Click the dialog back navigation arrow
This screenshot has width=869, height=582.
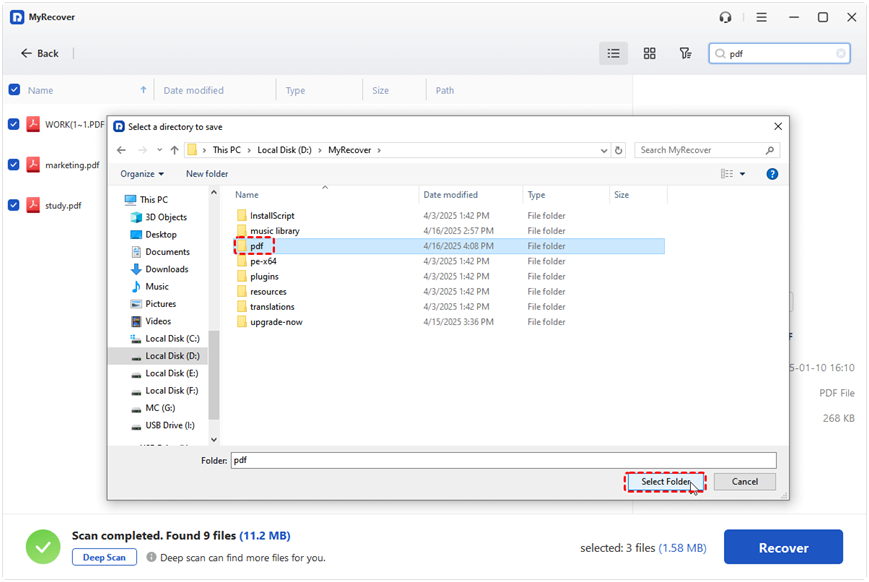[121, 150]
